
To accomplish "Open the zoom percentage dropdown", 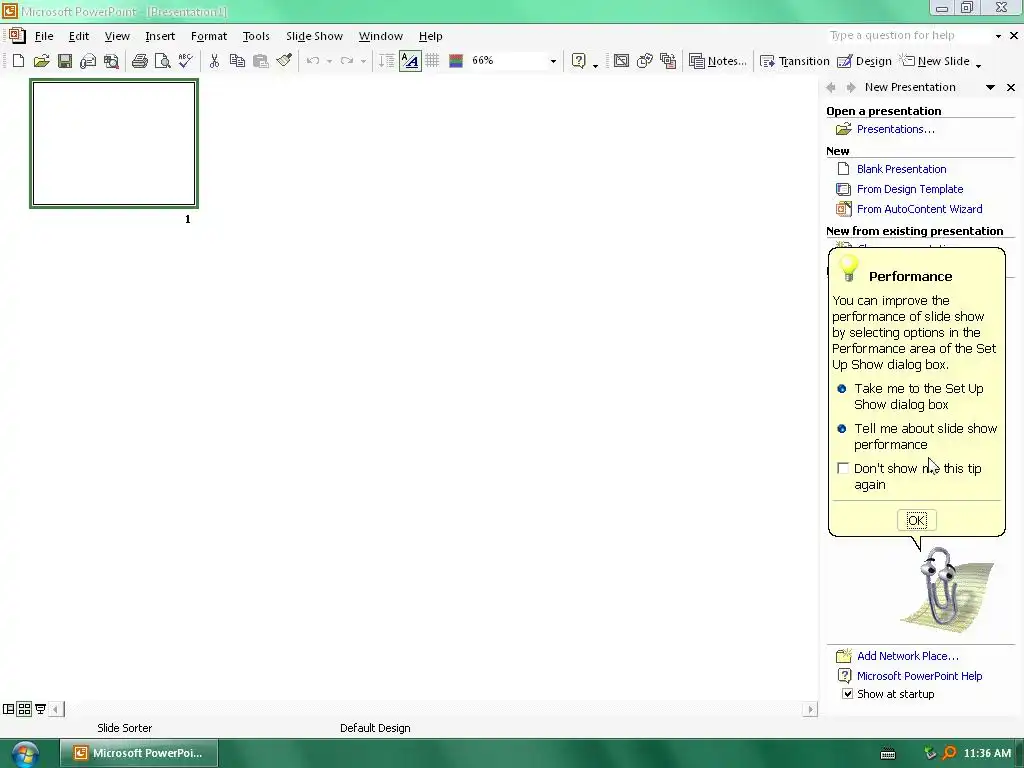I will 553,61.
